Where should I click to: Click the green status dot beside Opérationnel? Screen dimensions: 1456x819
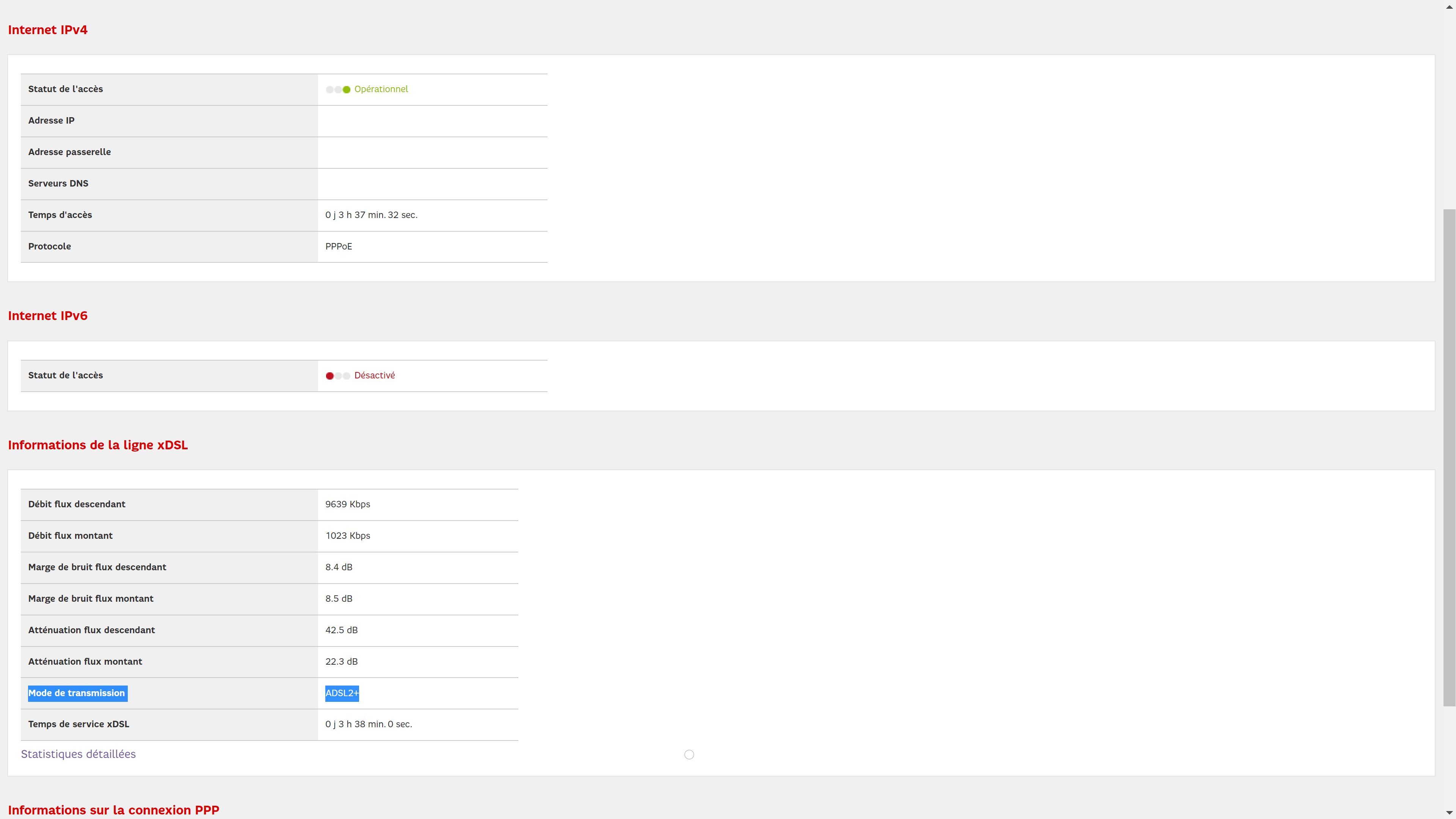click(347, 89)
